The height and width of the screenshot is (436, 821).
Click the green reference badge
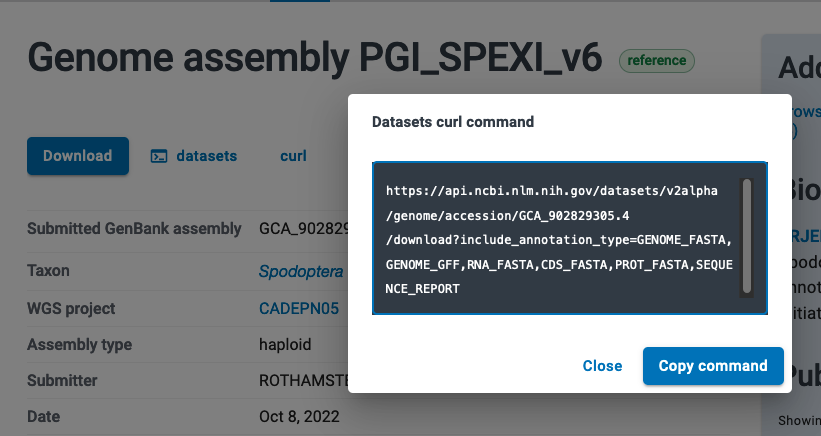point(657,60)
